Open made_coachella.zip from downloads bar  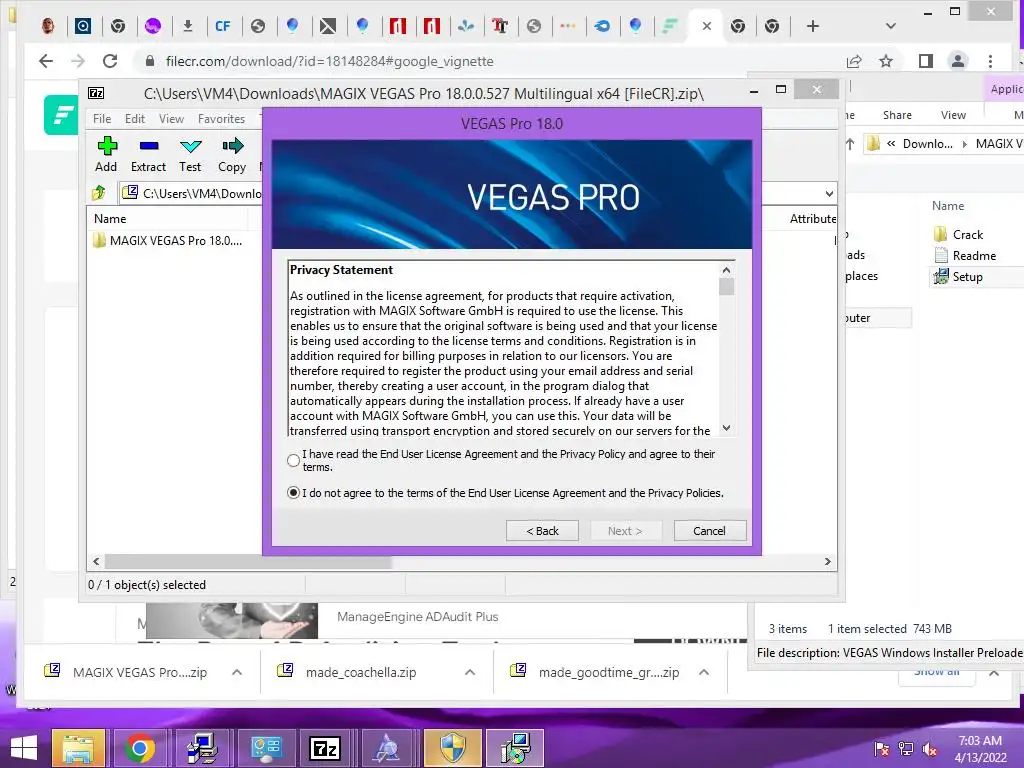tap(360, 672)
